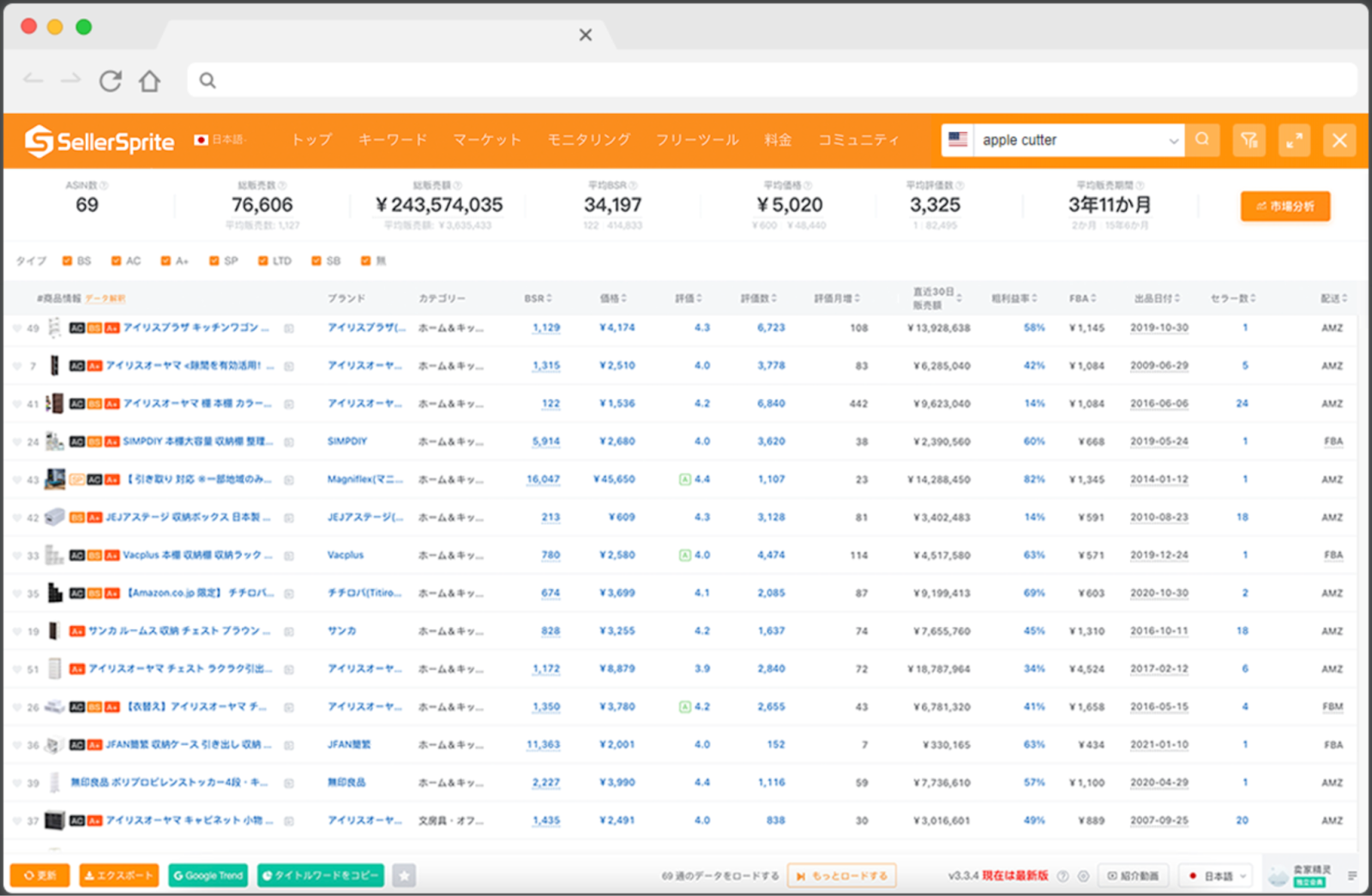Click the green A badge on Magniflex rating
The image size is (1372, 896).
(685, 480)
